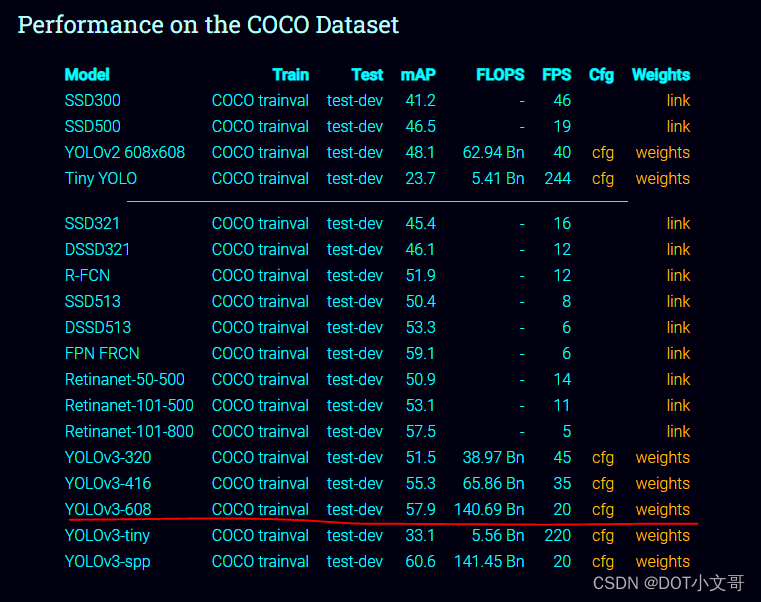Image resolution: width=761 pixels, height=602 pixels.
Task: Open YOLOv3-416 cfg link
Action: click(603, 484)
